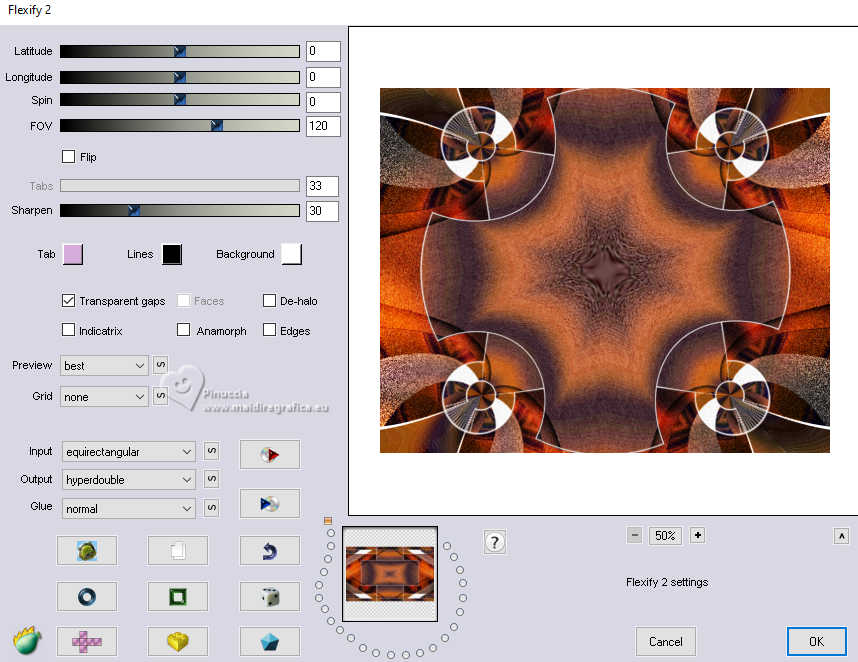Open the question mark help button
Viewport: 858px width, 662px height.
tap(495, 542)
